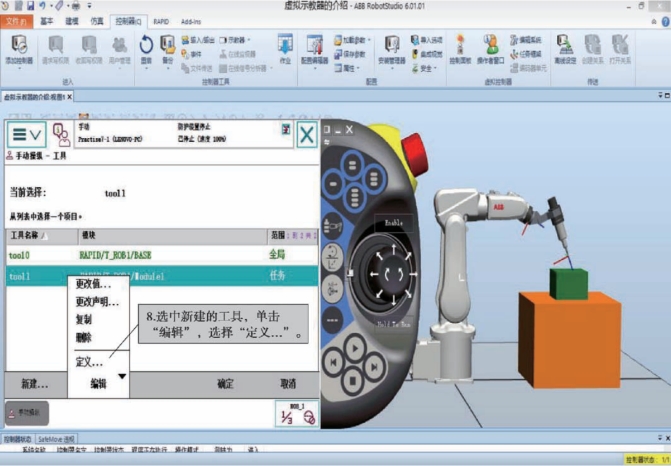Open the Configuration Editor (配置编辑器)
Viewport: 671px width, 466px height.
(315, 49)
